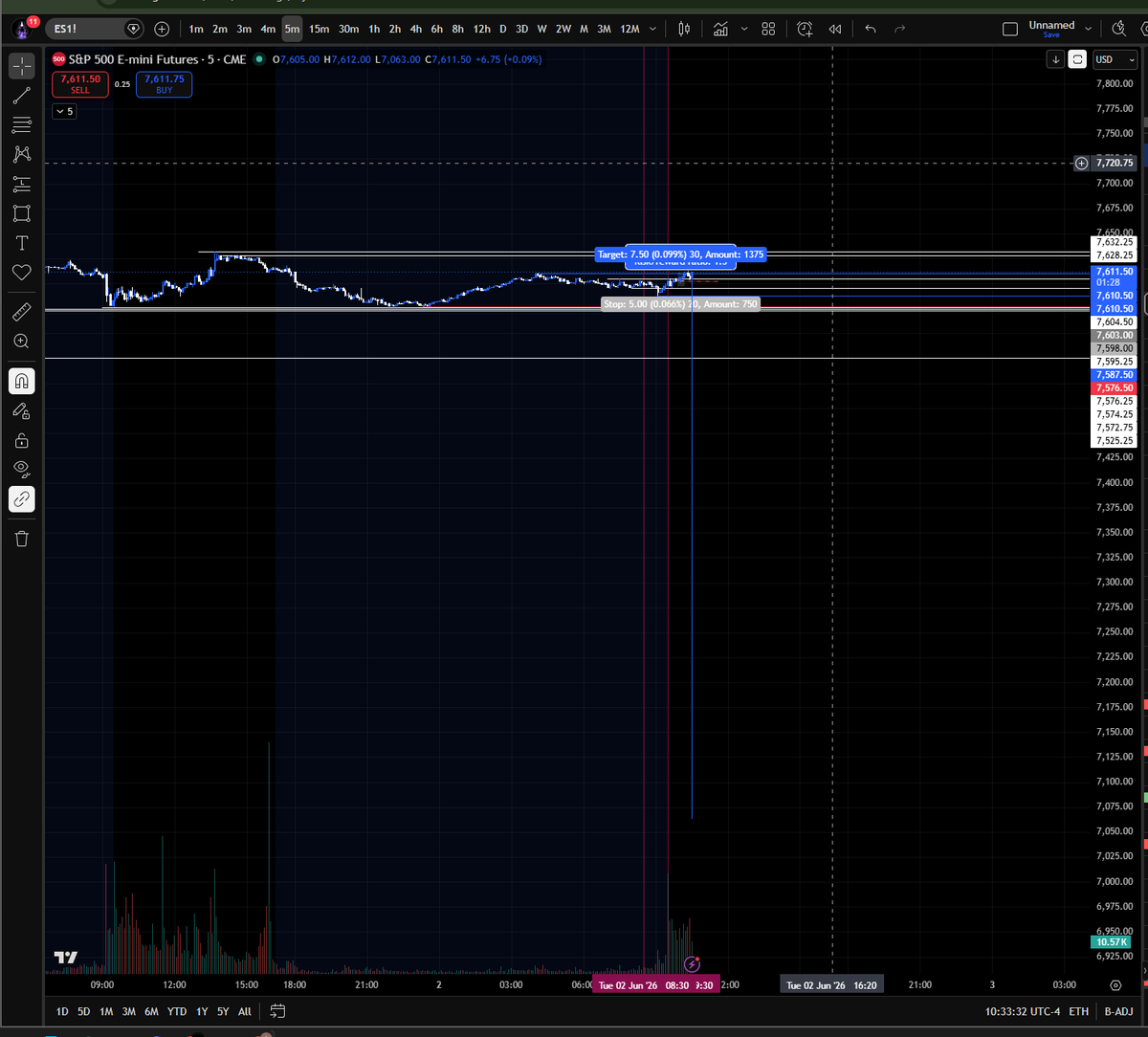Switch to the 1h timeframe
Image resolution: width=1148 pixels, height=1037 pixels.
coord(374,29)
